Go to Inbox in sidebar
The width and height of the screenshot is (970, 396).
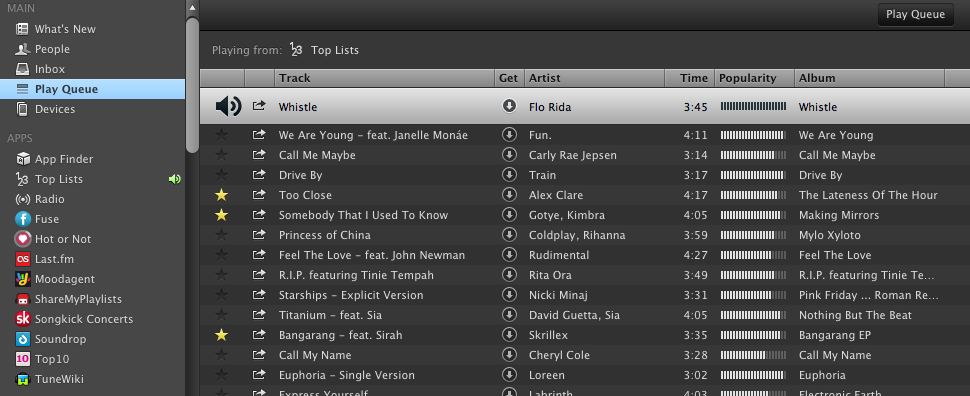pyautogui.click(x=40, y=69)
